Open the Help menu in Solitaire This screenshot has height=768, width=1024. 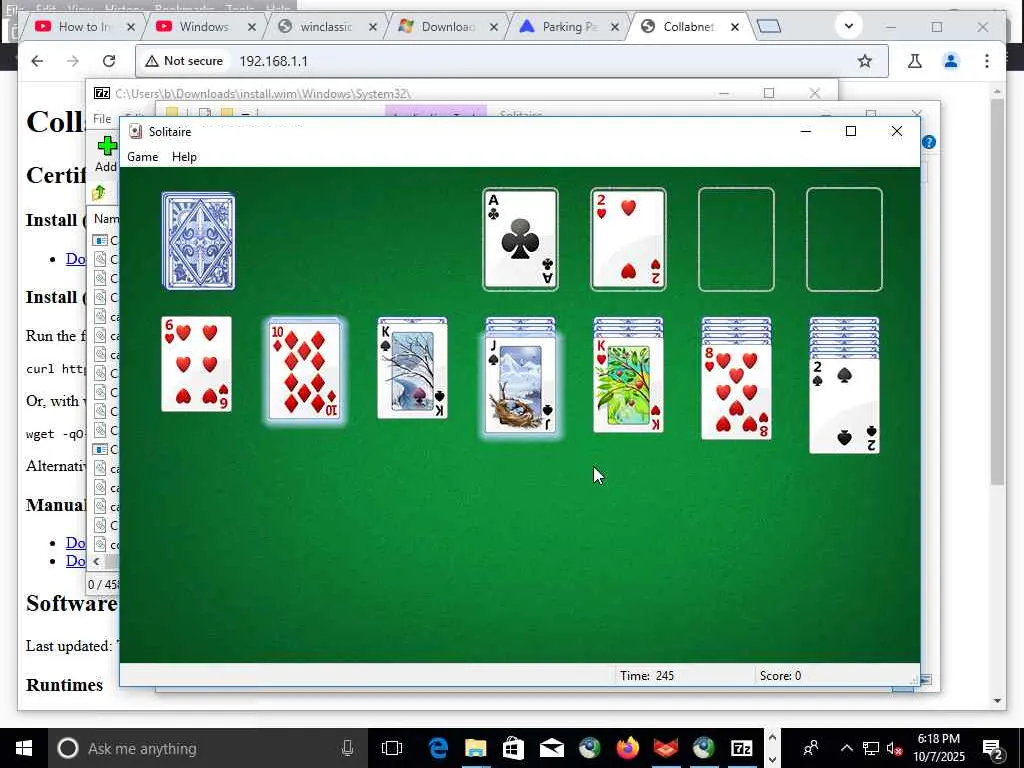tap(184, 157)
